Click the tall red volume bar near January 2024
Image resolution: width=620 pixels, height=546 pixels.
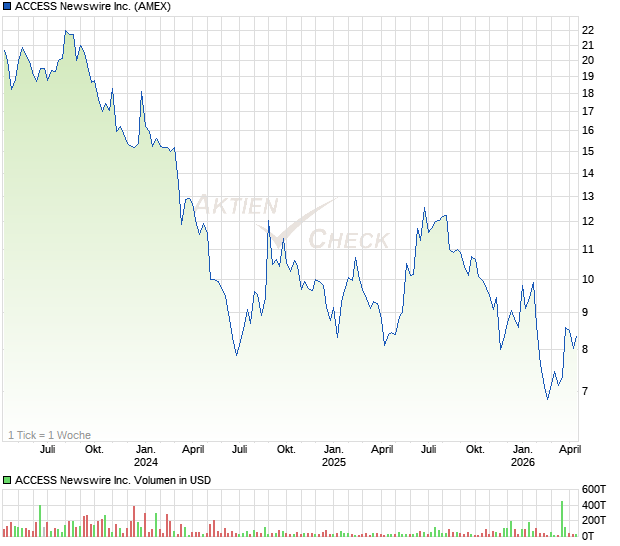tap(134, 521)
